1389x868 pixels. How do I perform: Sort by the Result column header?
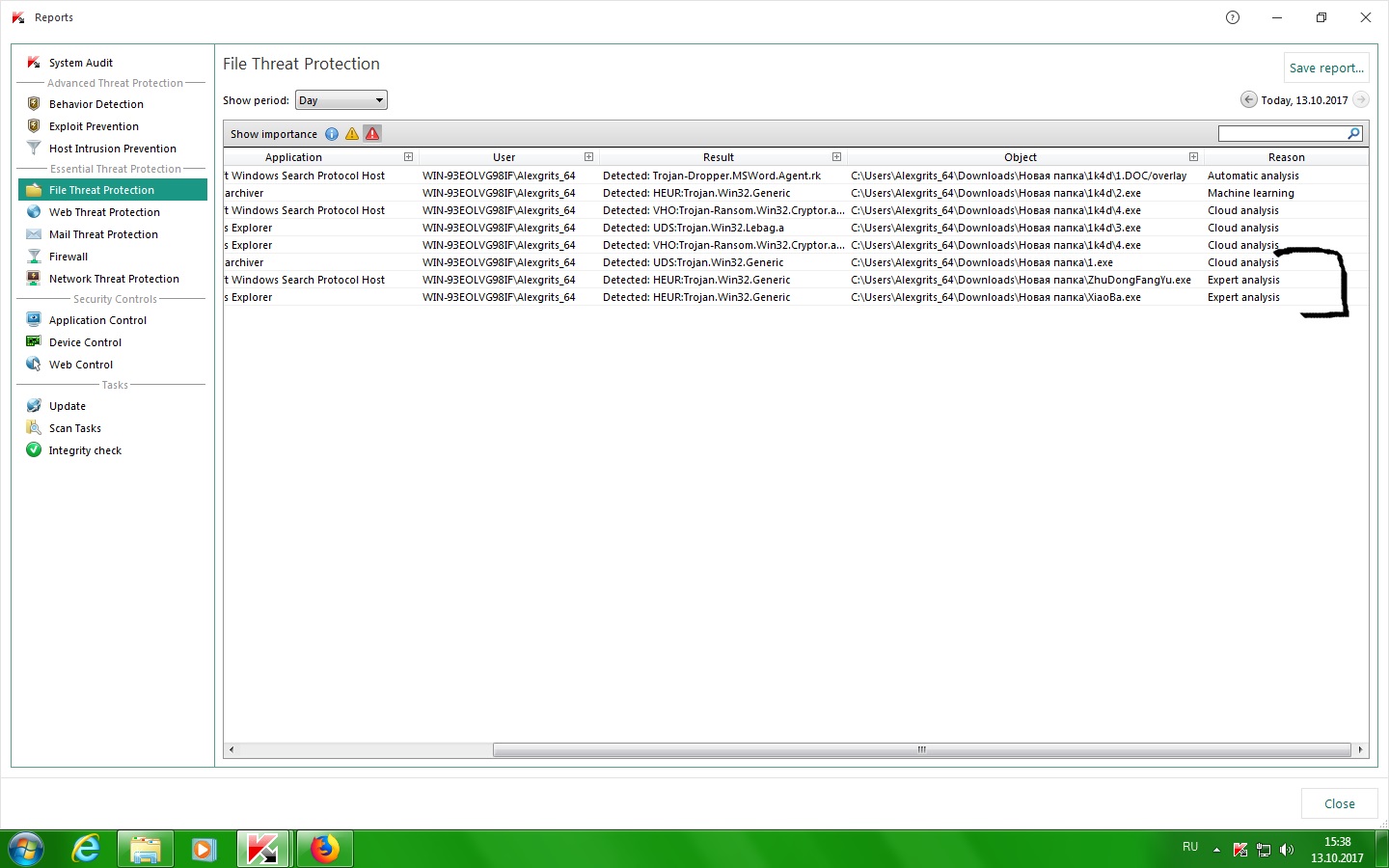718,157
